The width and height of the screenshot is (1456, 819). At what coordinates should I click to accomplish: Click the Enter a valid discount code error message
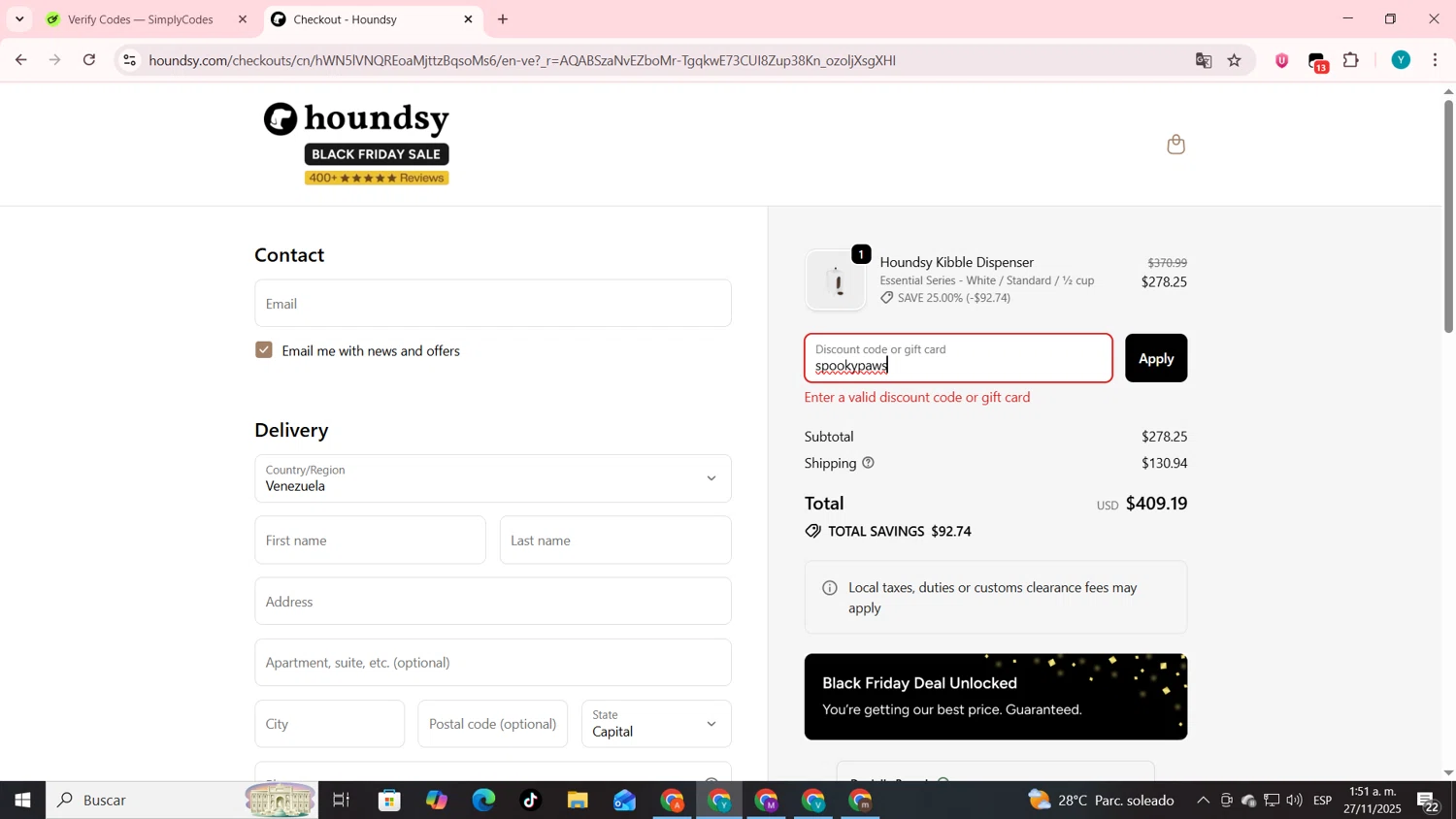point(917,397)
